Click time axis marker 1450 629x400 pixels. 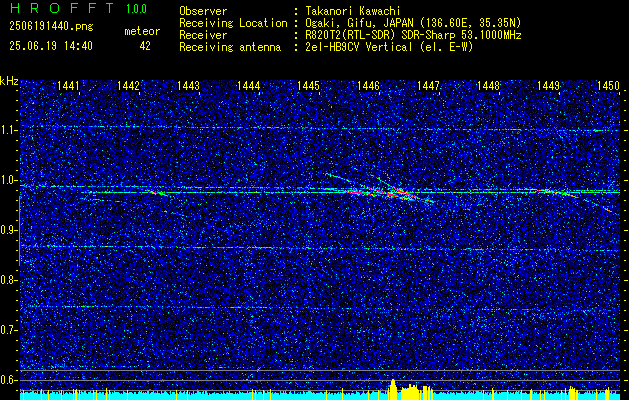pos(608,86)
